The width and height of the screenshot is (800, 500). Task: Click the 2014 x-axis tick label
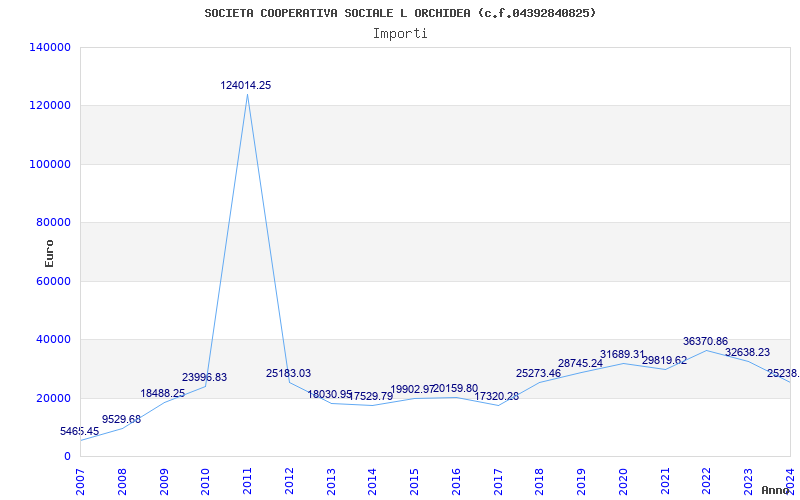click(372, 482)
